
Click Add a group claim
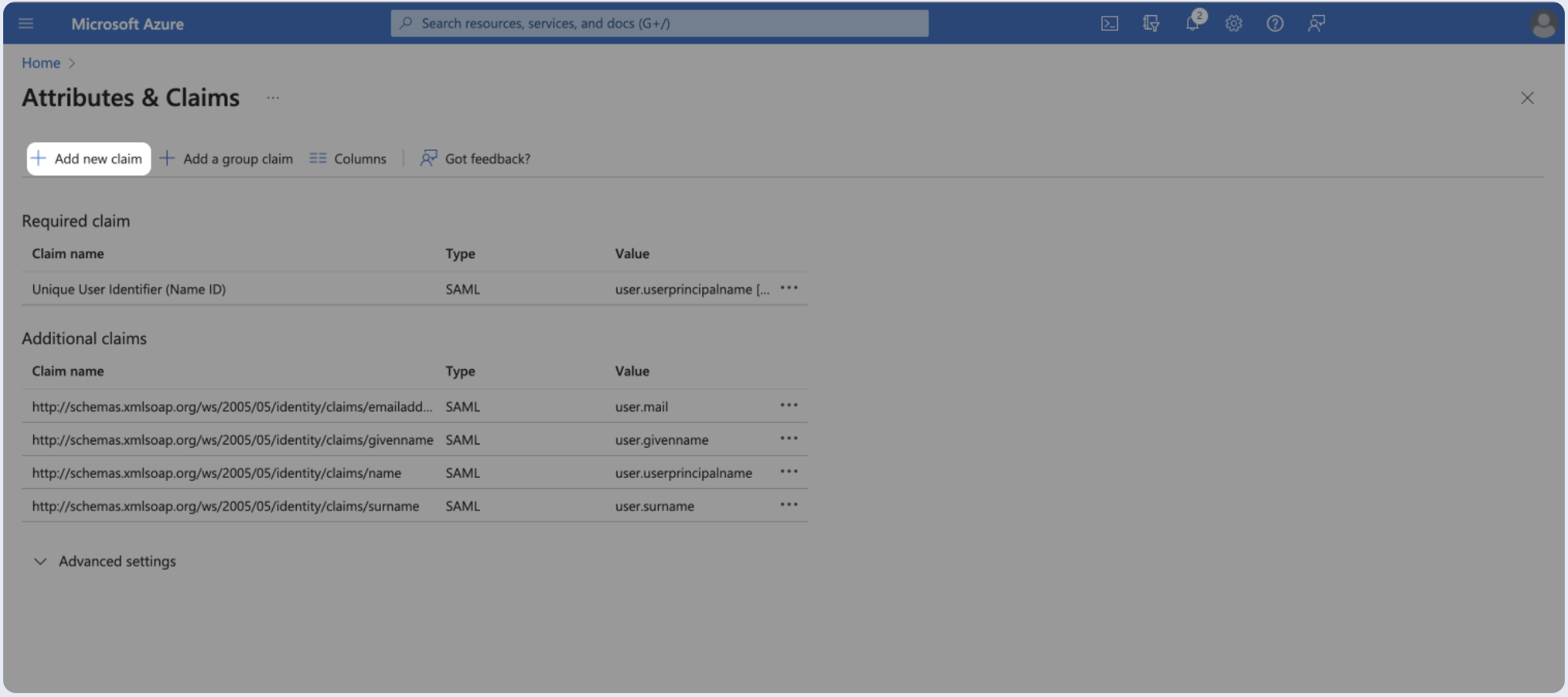pyautogui.click(x=227, y=159)
